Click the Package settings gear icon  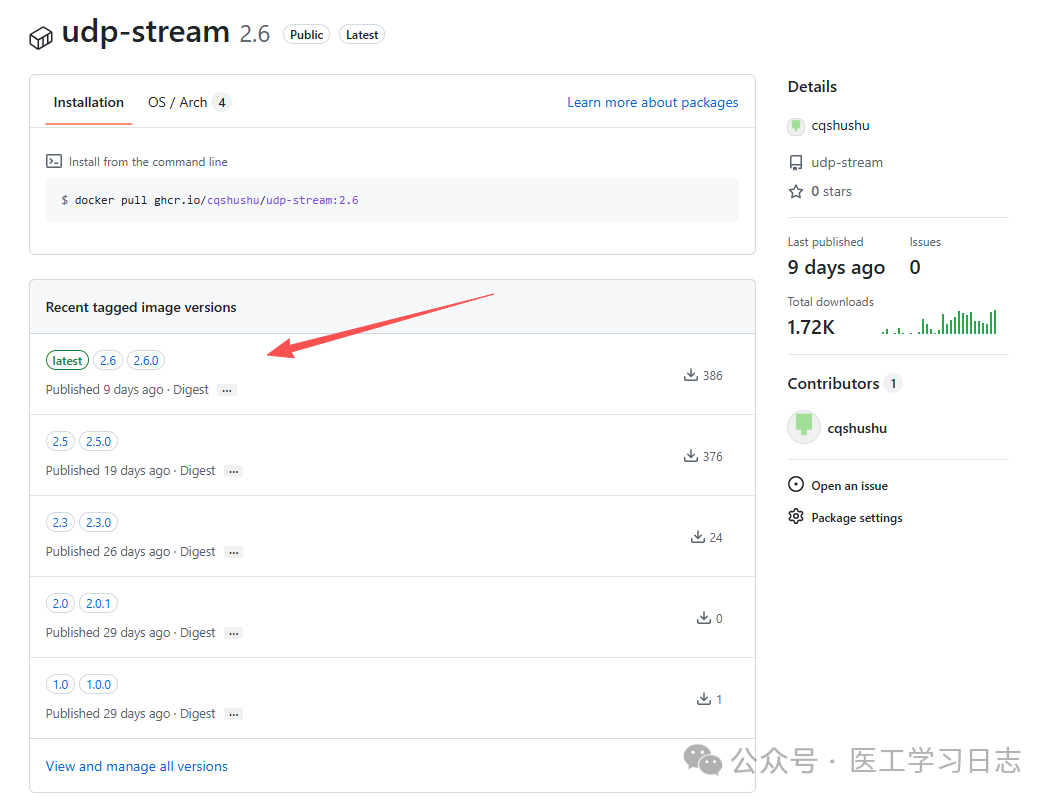point(796,517)
